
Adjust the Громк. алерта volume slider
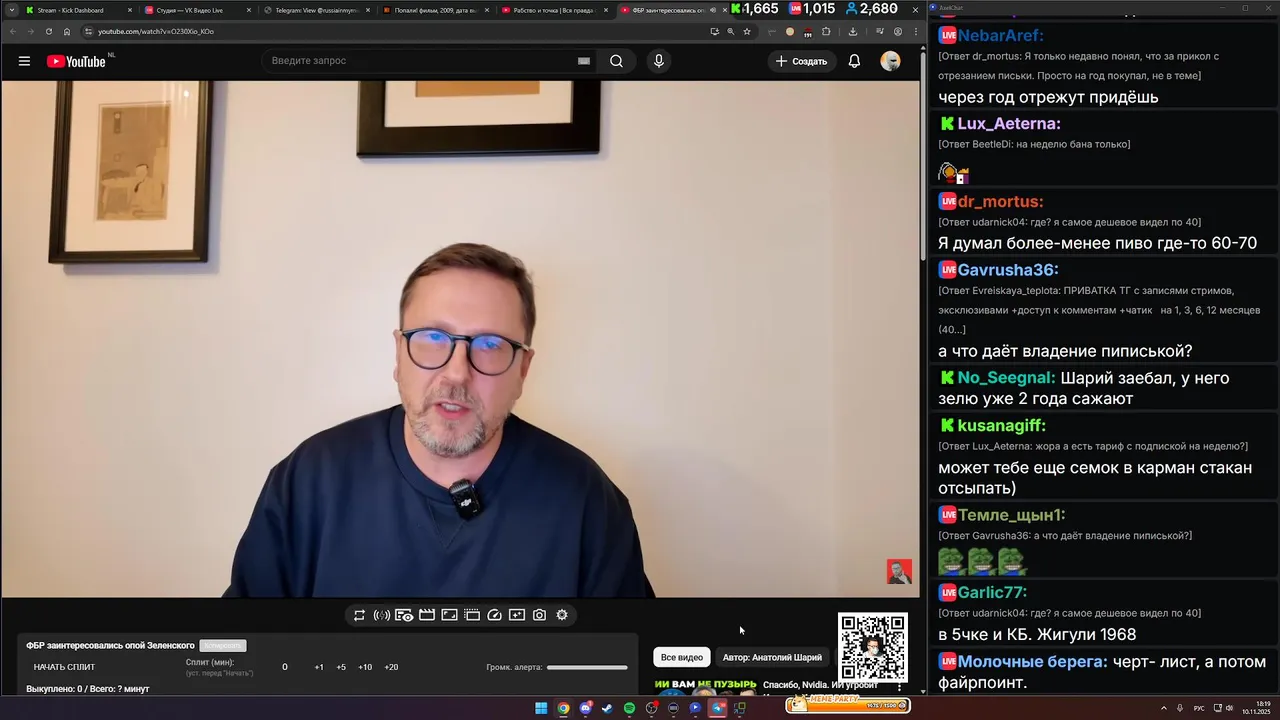click(x=587, y=667)
